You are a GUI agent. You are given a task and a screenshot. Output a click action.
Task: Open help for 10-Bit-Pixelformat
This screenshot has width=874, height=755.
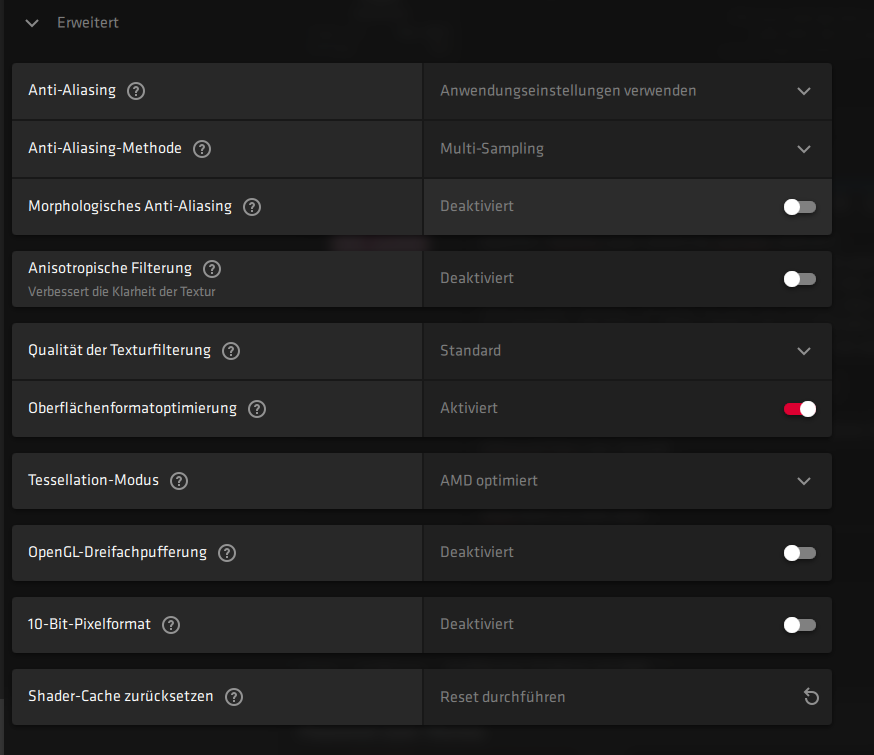point(171,625)
